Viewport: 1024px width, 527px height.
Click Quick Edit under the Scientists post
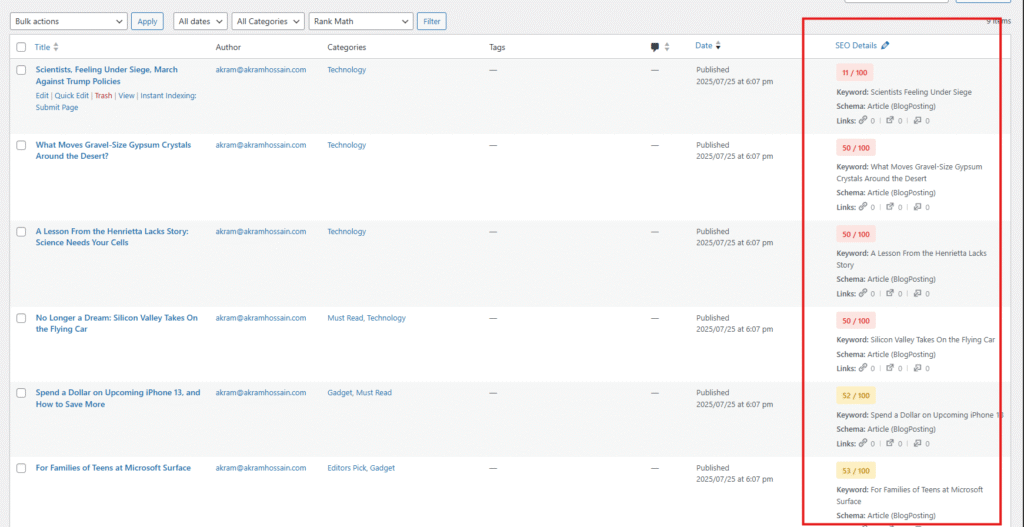pos(71,95)
